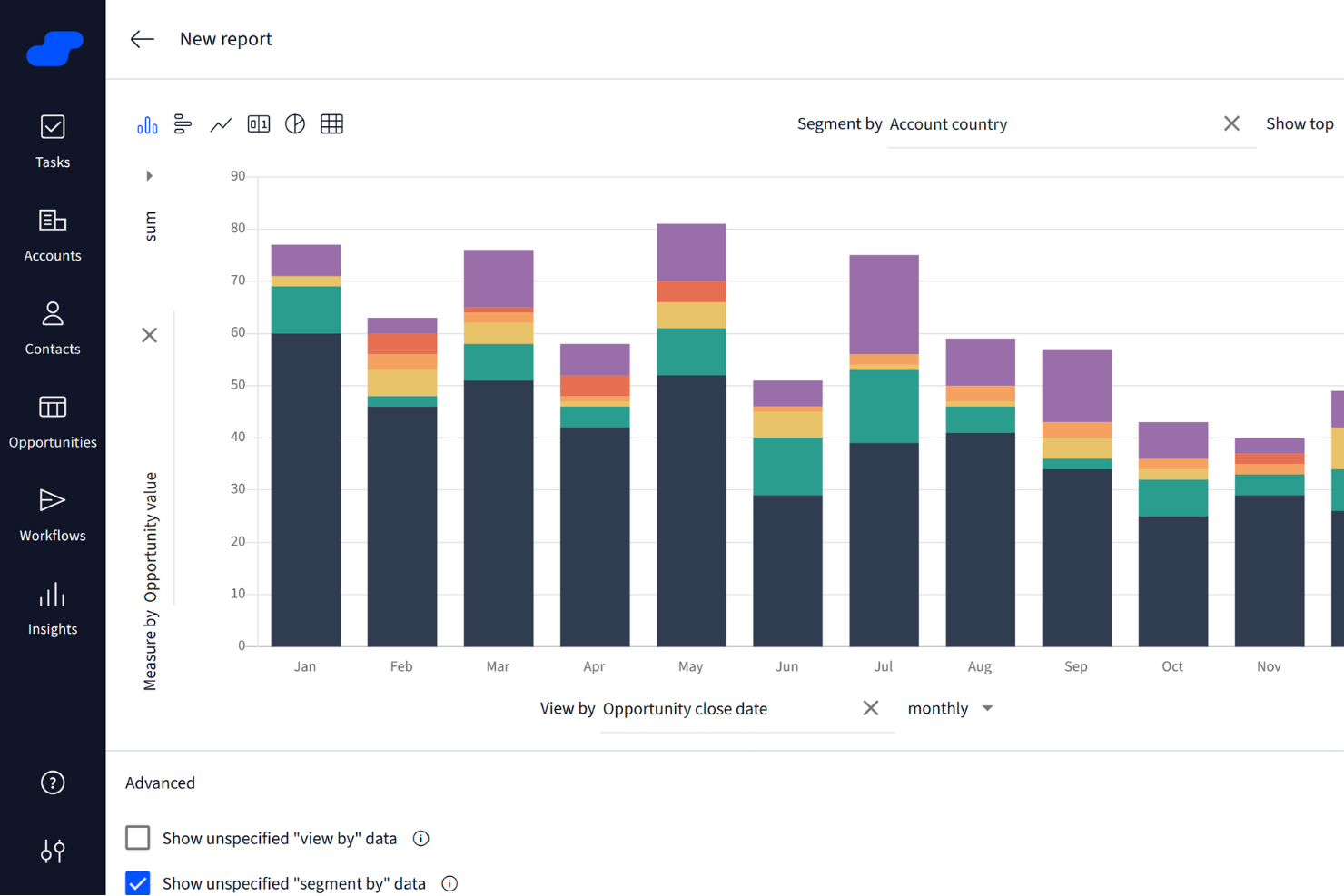Open the Opportunities section
The height and width of the screenshot is (896, 1344).
[x=53, y=420]
